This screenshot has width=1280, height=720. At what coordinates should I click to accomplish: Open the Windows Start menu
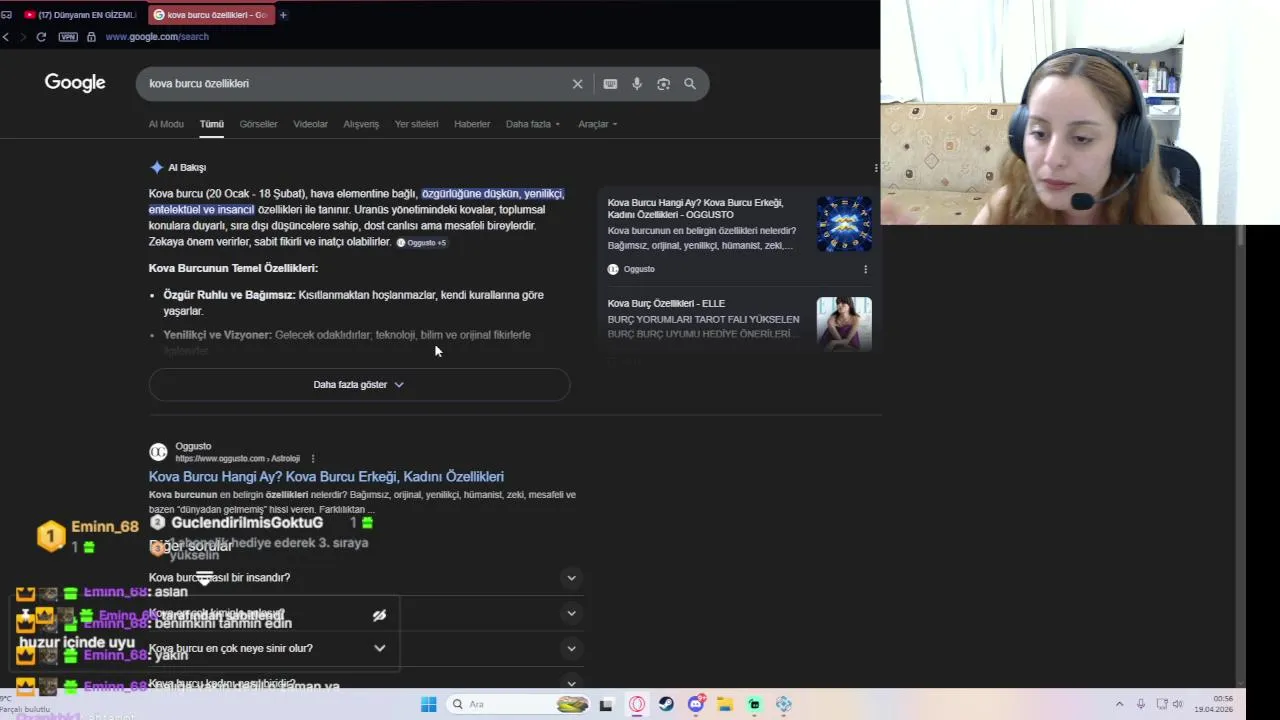(428, 704)
